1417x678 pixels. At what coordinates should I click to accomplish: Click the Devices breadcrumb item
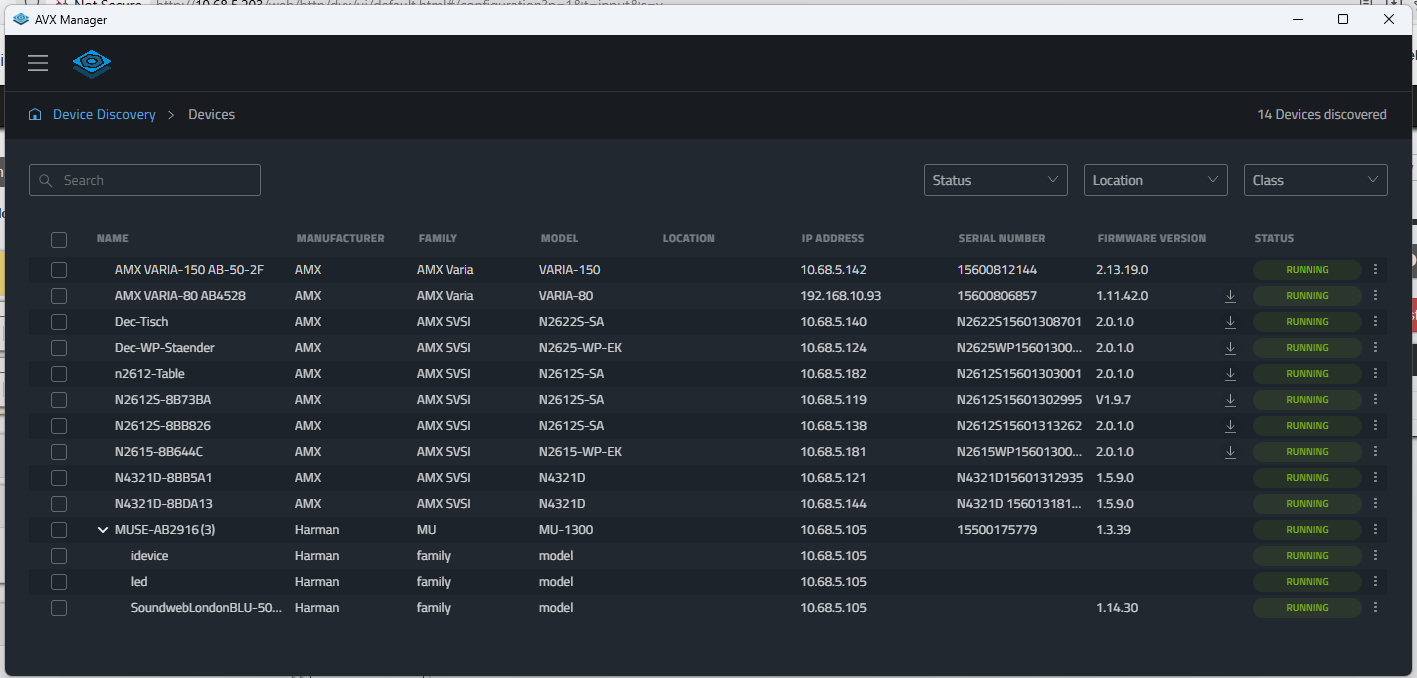click(x=212, y=115)
